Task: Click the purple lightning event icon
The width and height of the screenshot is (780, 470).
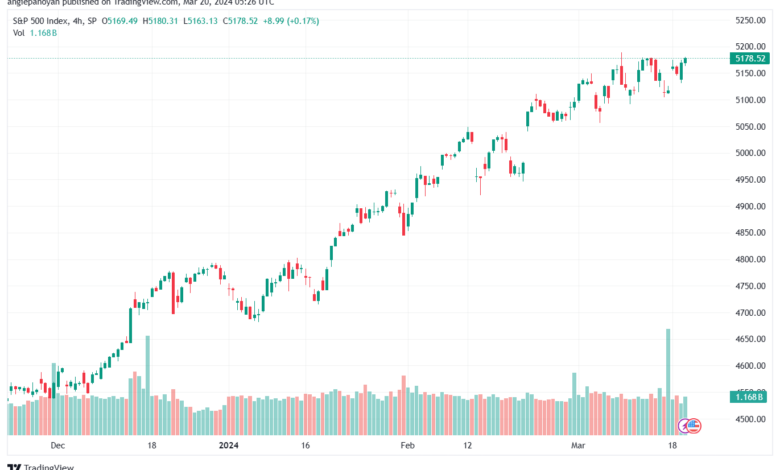Action: pyautogui.click(x=684, y=426)
